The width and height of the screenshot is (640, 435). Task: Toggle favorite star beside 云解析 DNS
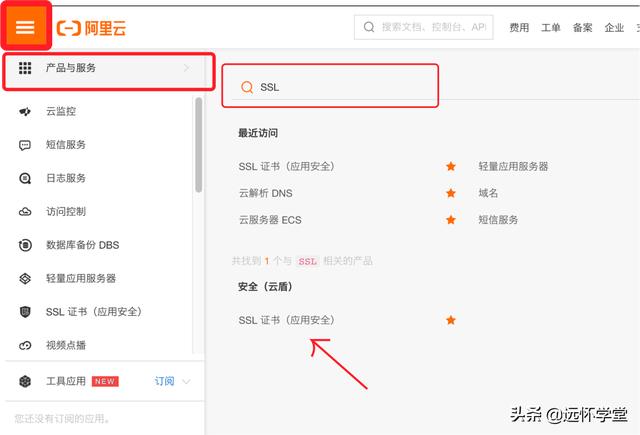451,193
